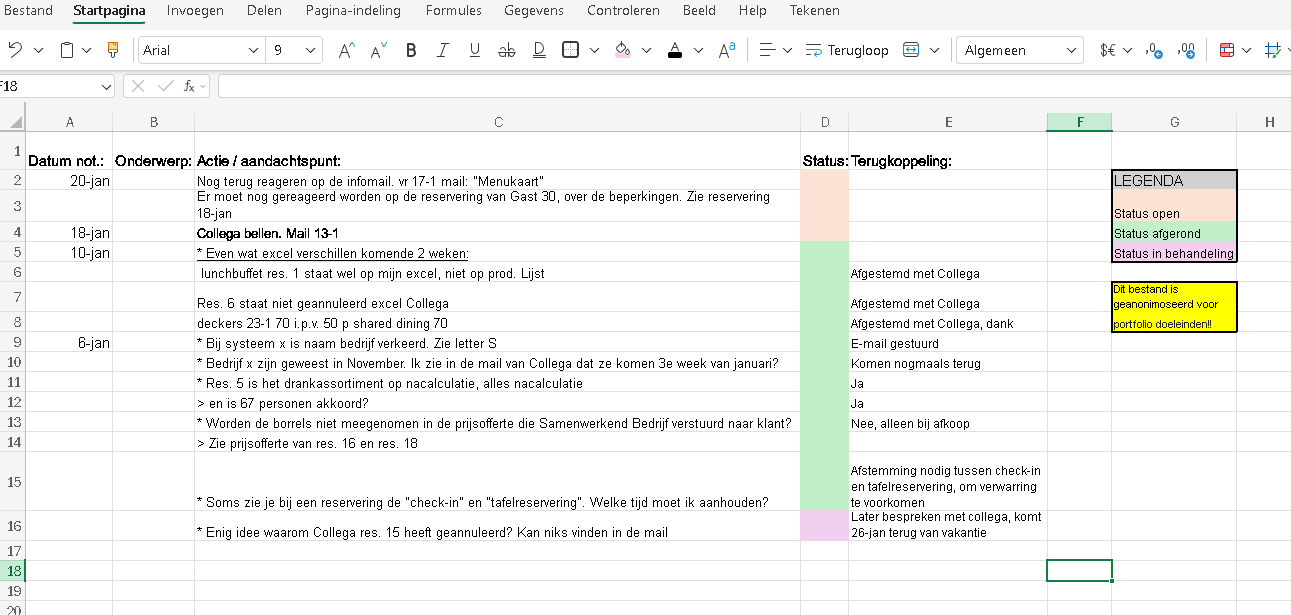Toggle Italic formatting

tap(443, 50)
